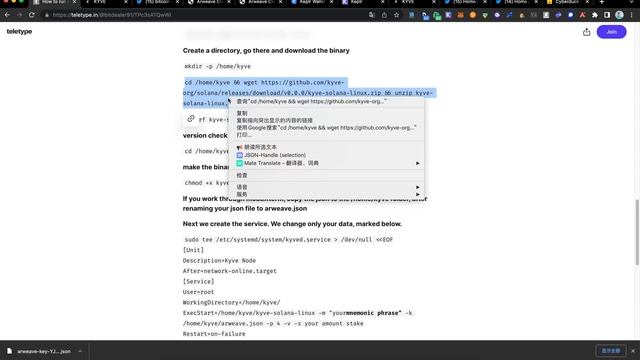Click the browser forward arrow
This screenshot has width=640, height=360.
tap(20, 15)
